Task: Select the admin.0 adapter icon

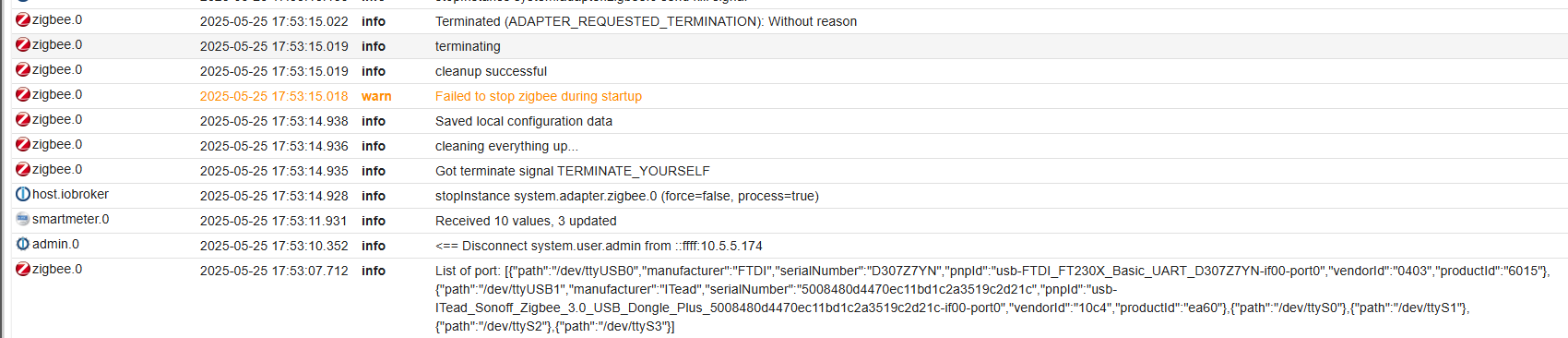Action: (x=23, y=244)
